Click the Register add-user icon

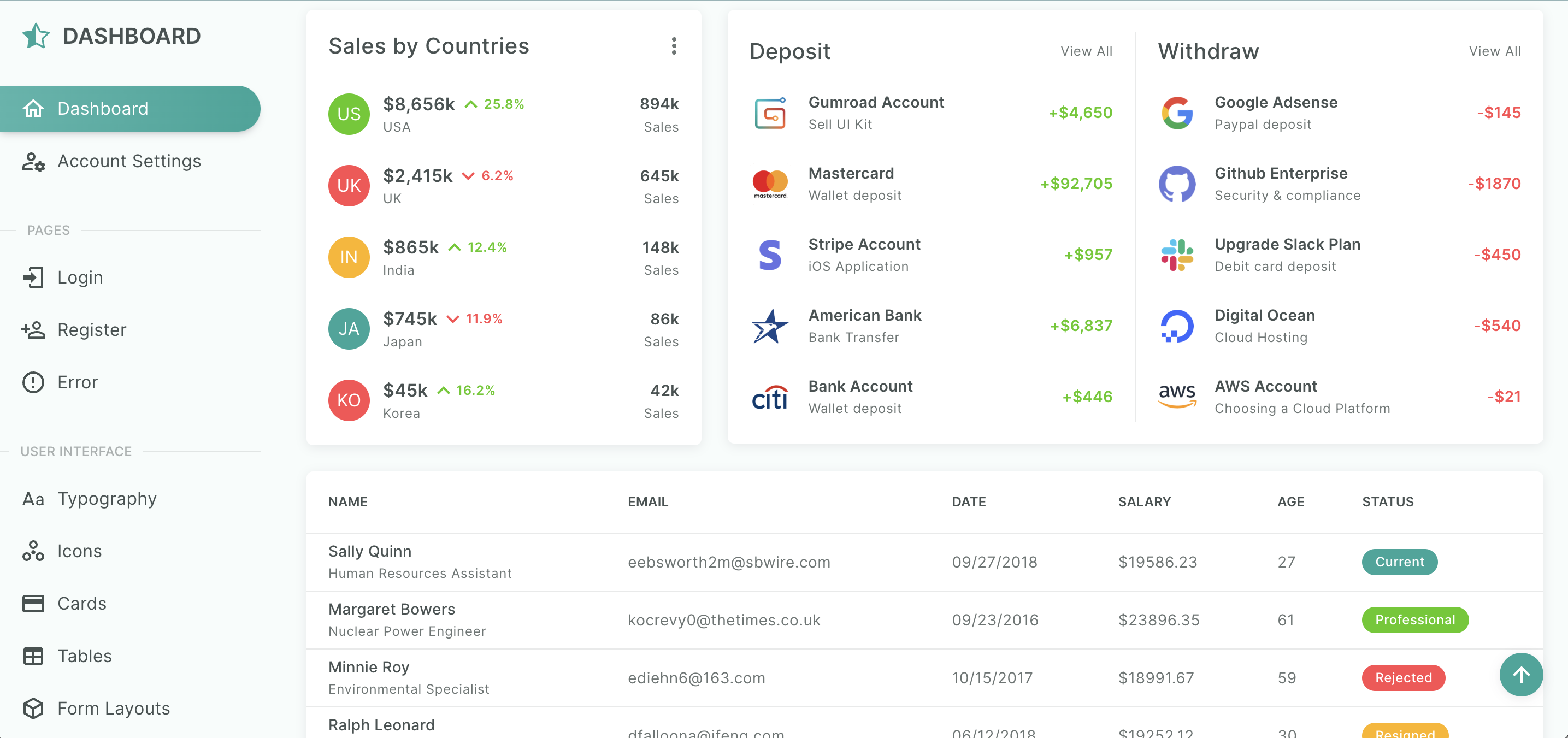click(x=33, y=330)
